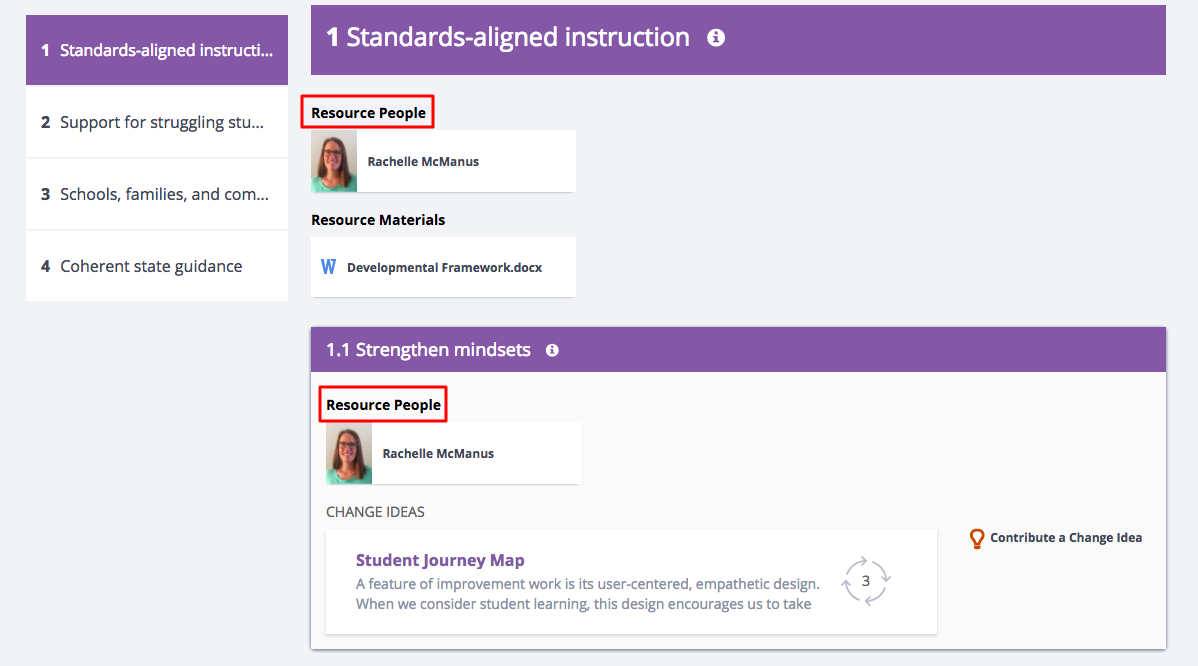Select Standards-aligned instruction sidebar item
Viewport: 1198px width, 666px height.
(x=157, y=50)
